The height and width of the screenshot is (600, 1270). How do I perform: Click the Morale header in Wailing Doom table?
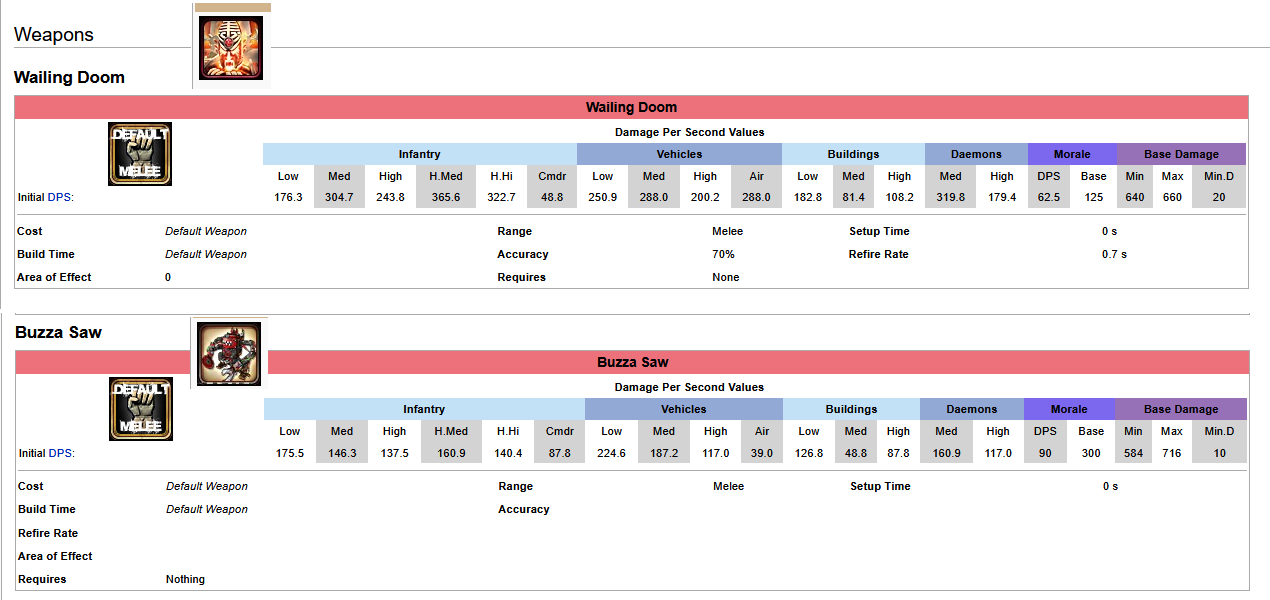coord(1072,154)
